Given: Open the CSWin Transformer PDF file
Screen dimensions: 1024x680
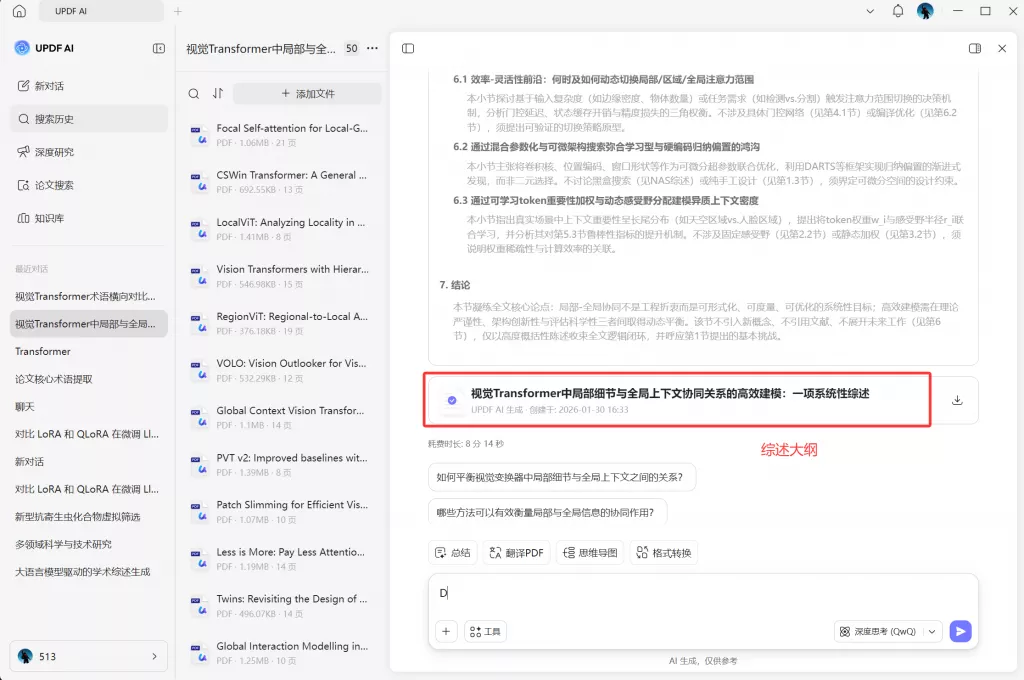Looking at the screenshot, I should pos(290,175).
